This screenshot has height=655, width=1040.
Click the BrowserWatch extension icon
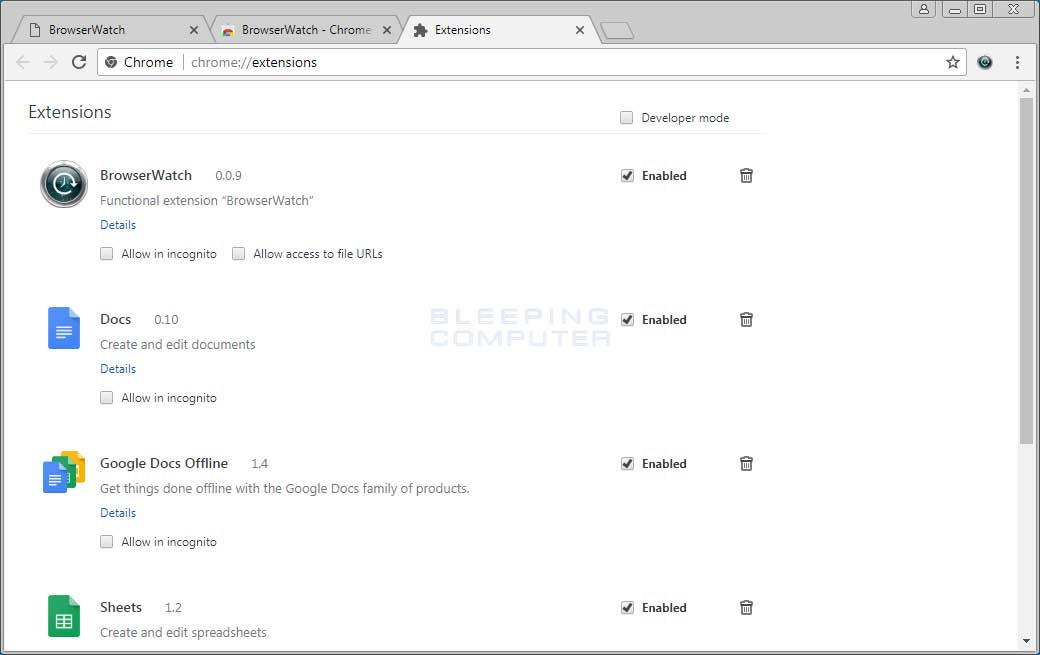click(63, 184)
